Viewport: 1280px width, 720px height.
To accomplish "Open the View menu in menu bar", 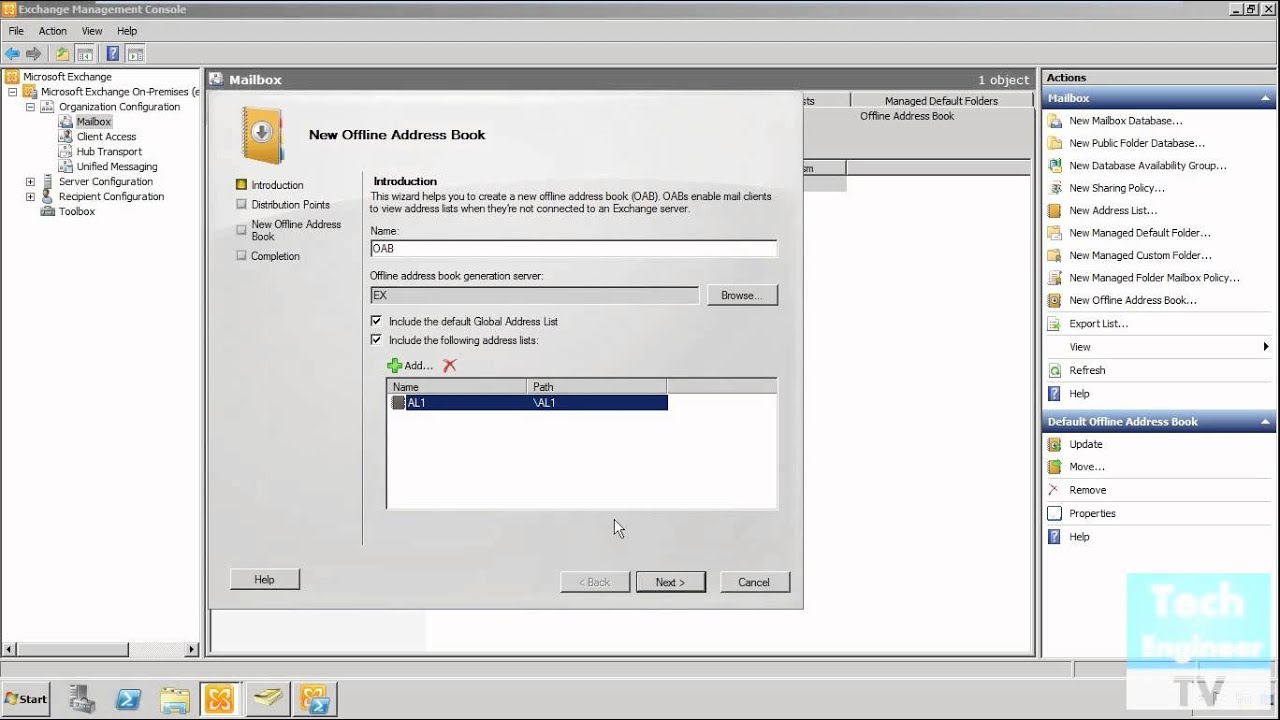I will [92, 31].
